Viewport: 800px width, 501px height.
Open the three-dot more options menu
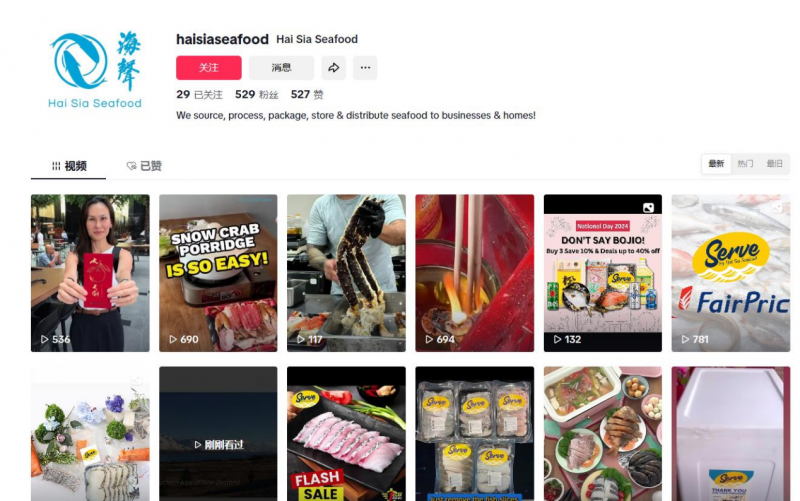365,68
